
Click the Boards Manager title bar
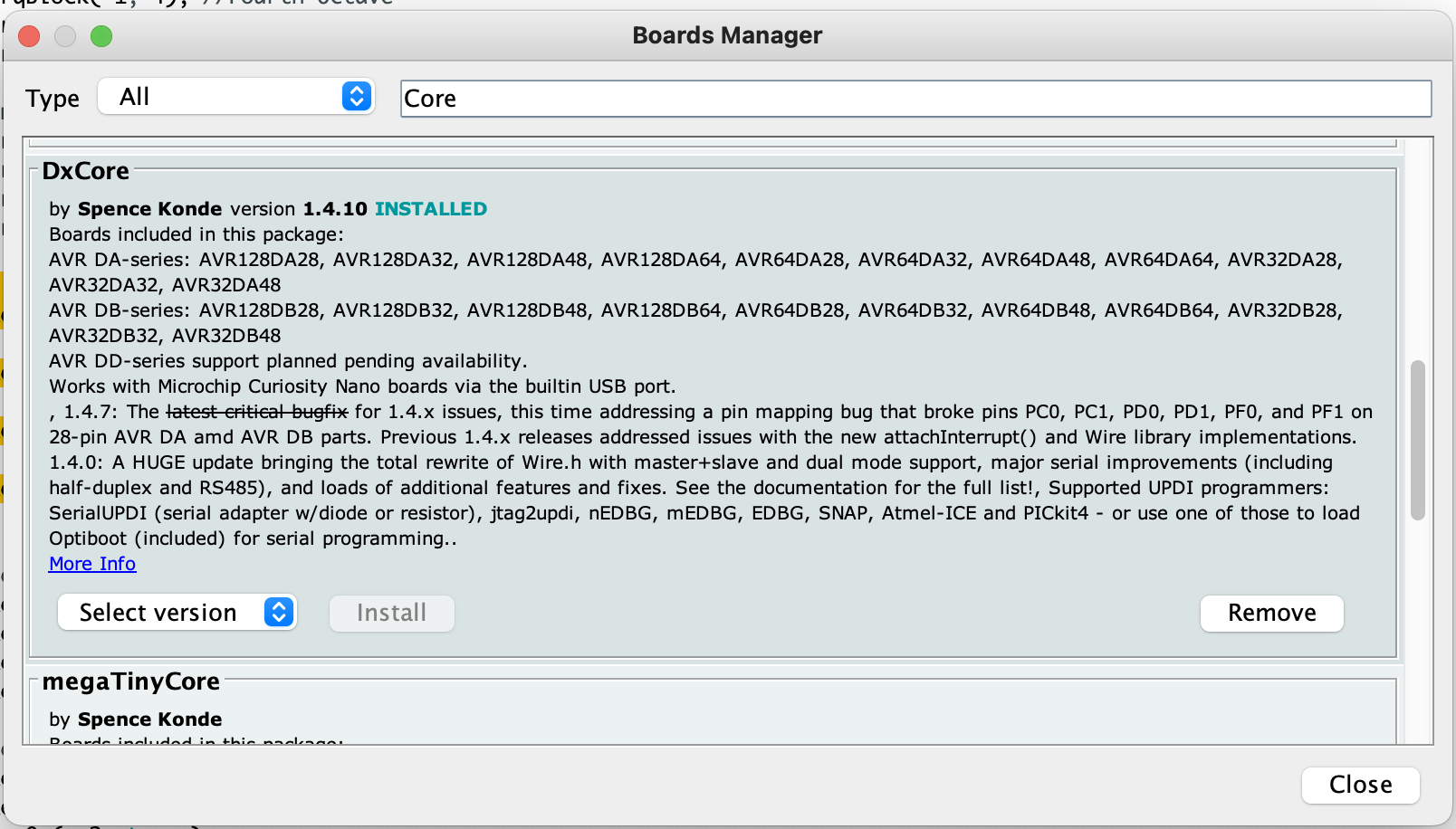727,35
